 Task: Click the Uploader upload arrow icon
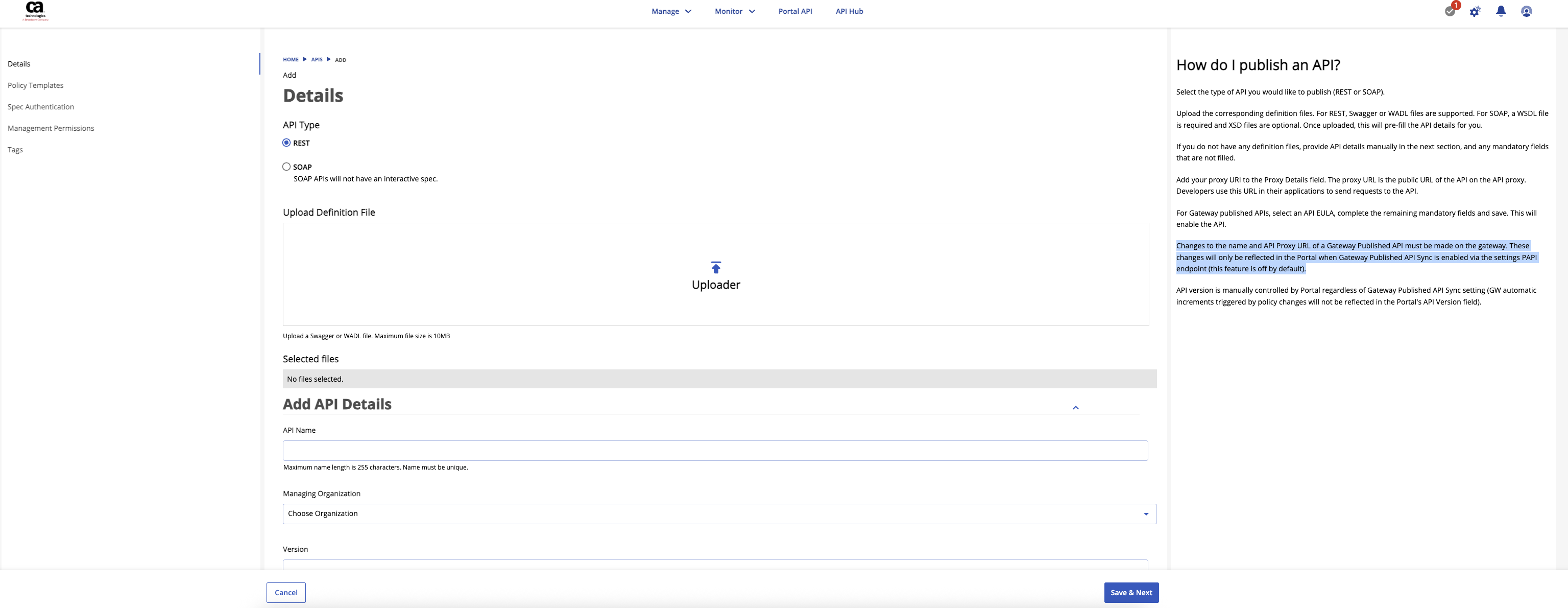[x=716, y=268]
